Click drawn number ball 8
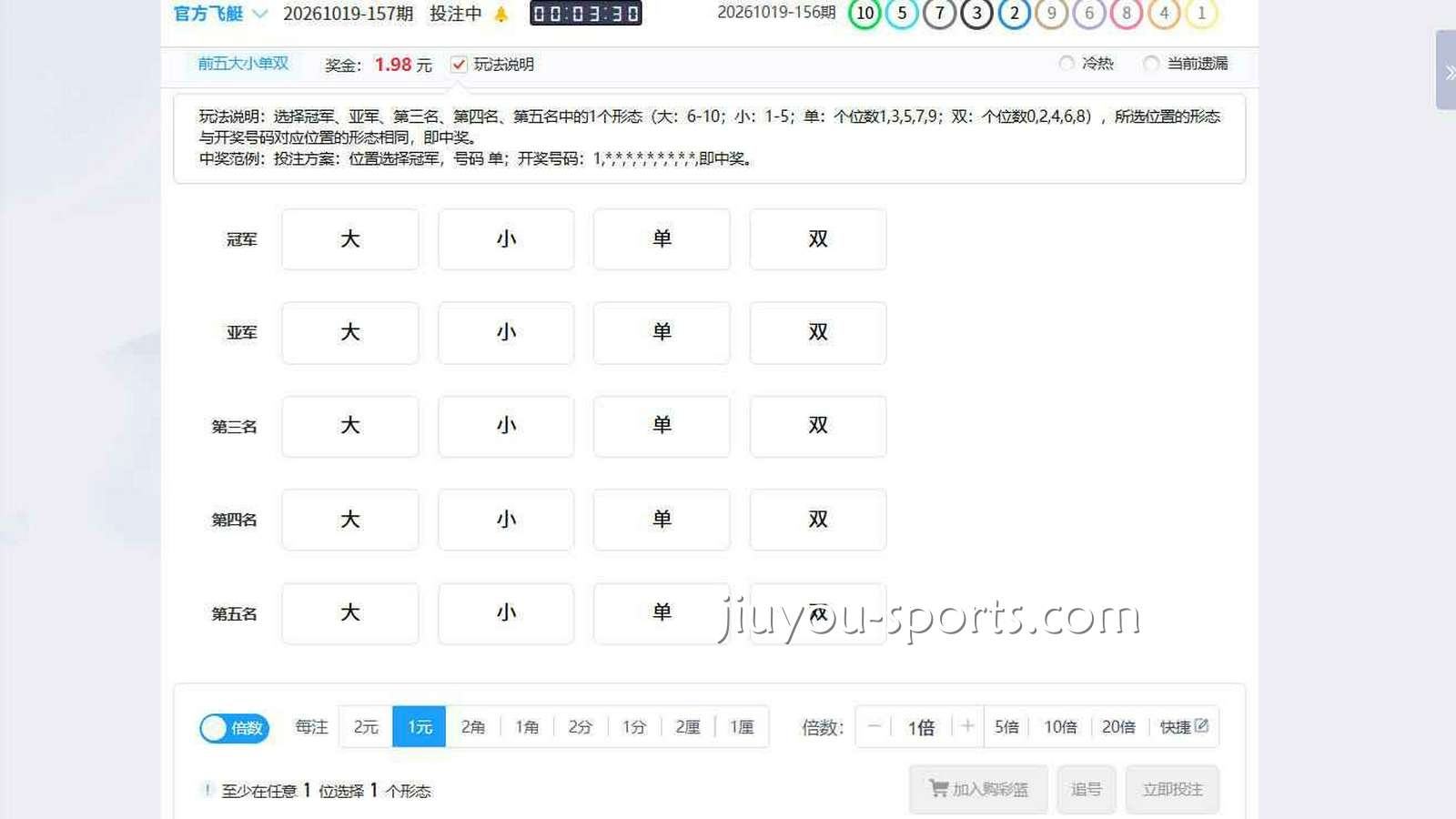 [x=1126, y=13]
